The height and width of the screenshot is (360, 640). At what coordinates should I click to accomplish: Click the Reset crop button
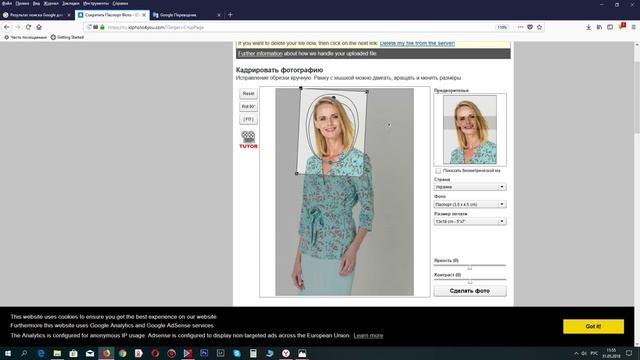(248, 93)
